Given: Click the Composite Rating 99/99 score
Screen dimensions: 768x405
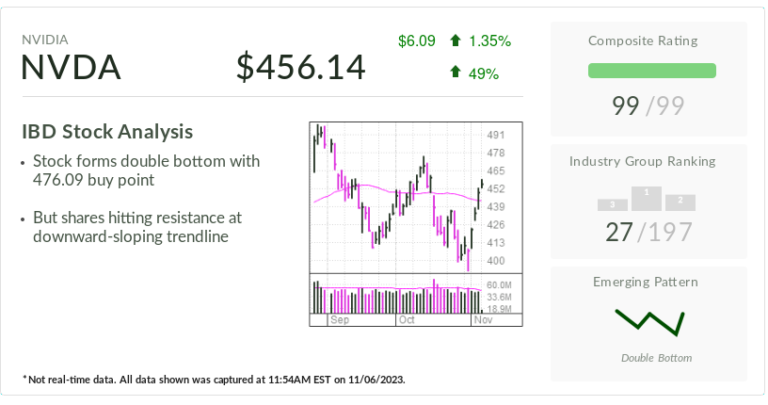Looking at the screenshot, I should 649,104.
